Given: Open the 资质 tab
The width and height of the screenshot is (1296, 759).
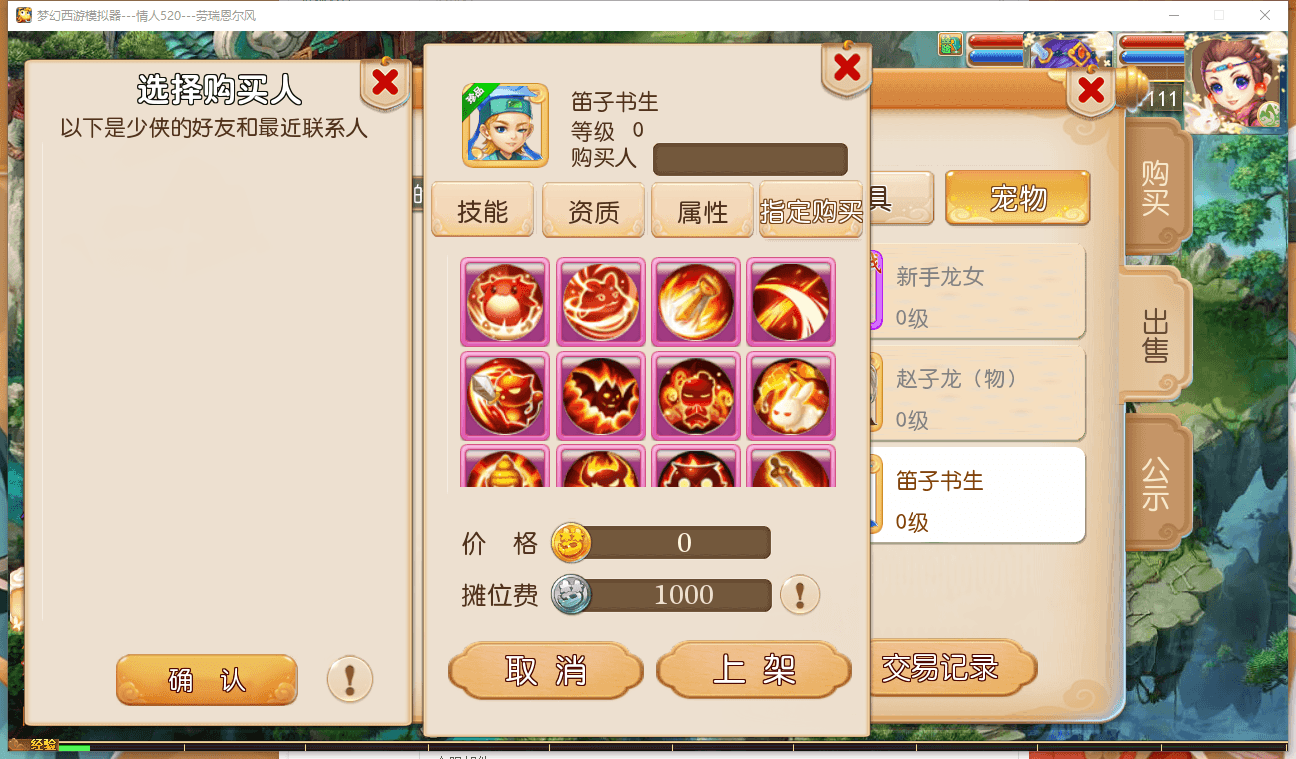Looking at the screenshot, I should tap(593, 211).
